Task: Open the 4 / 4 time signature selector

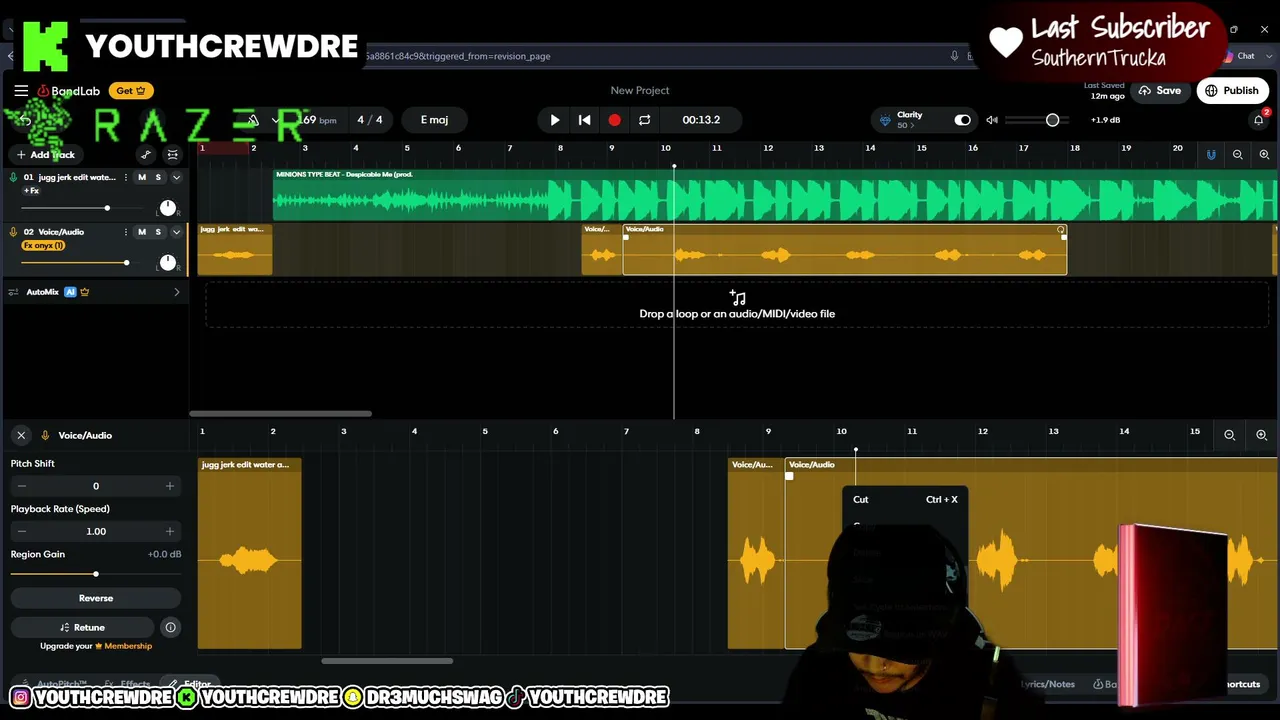Action: coord(370,120)
